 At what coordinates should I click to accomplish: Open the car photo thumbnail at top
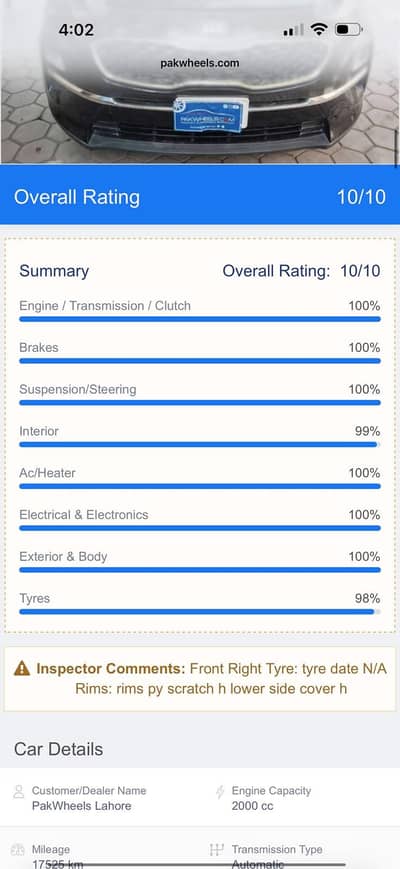(x=200, y=82)
